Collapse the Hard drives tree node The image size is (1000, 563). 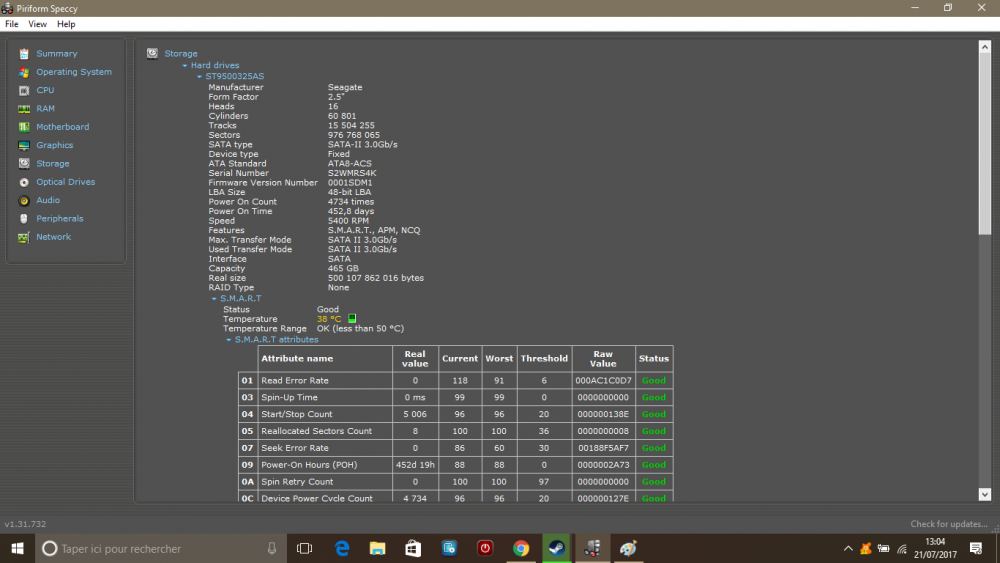coord(185,66)
